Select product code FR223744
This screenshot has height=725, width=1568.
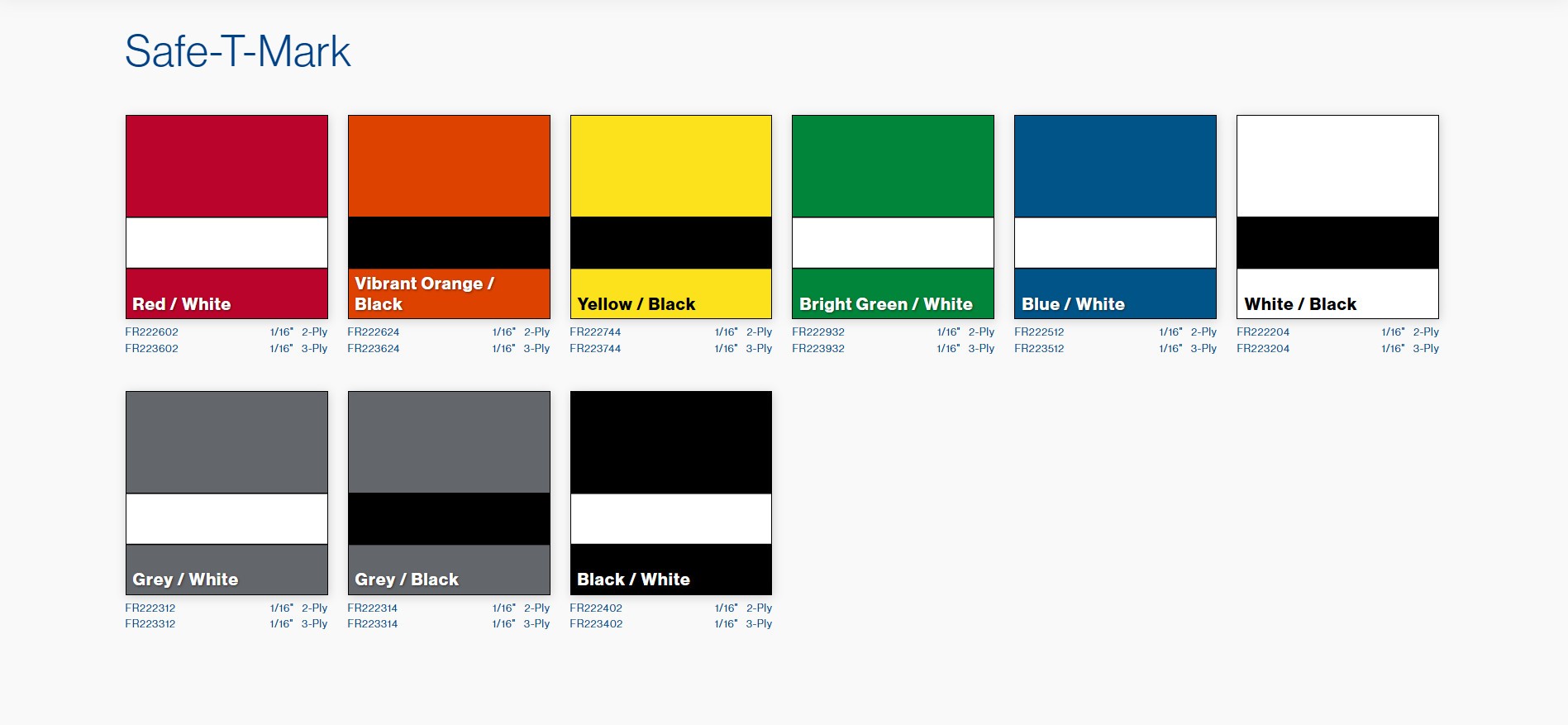(x=595, y=349)
